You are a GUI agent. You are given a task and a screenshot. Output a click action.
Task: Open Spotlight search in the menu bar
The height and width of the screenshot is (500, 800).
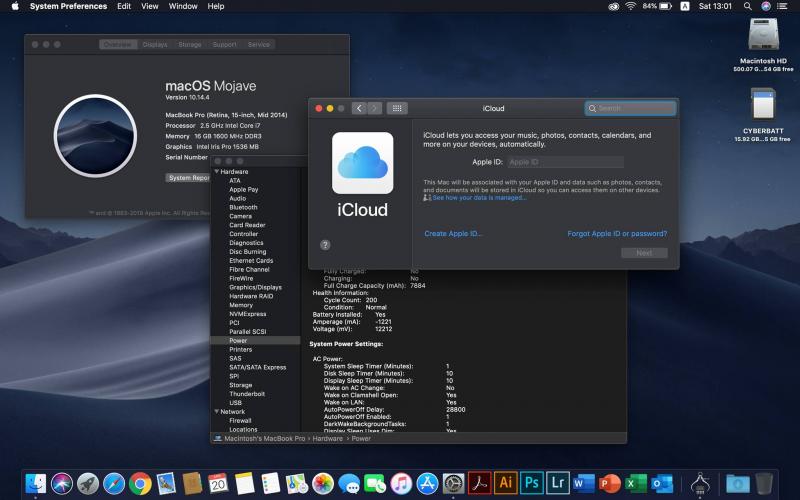pyautogui.click(x=747, y=6)
